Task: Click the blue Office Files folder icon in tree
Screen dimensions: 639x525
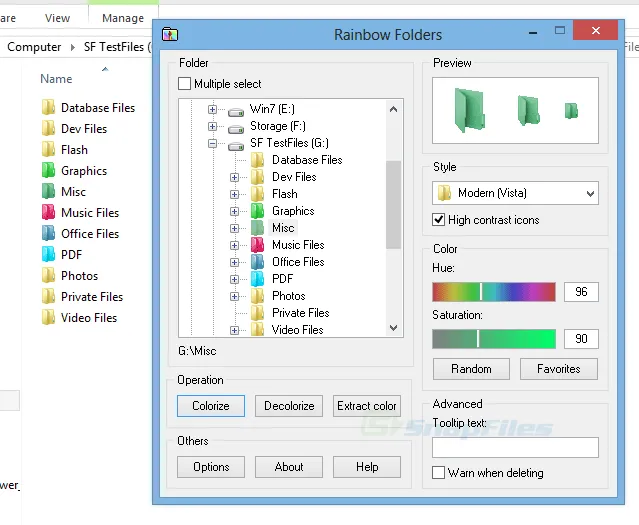Action: pos(257,262)
